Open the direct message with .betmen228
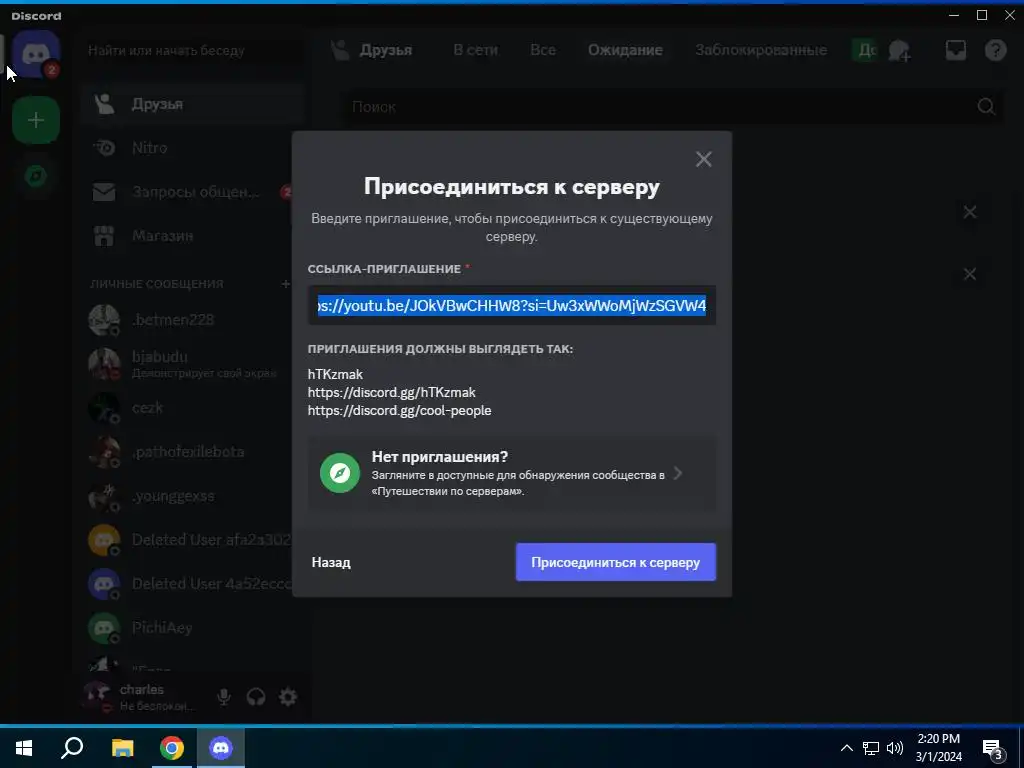The height and width of the screenshot is (768, 1024). coord(193,319)
